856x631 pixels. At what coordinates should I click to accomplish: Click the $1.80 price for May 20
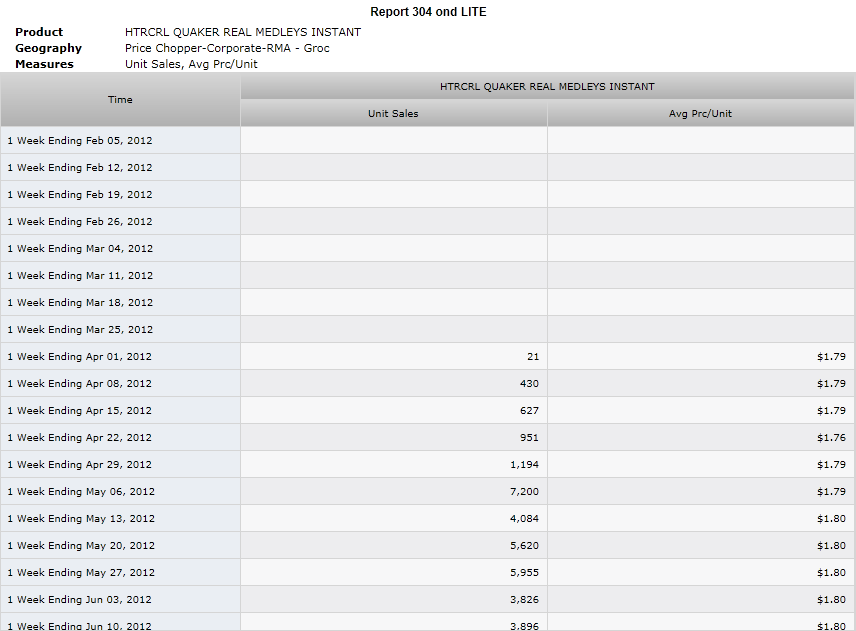pos(831,546)
